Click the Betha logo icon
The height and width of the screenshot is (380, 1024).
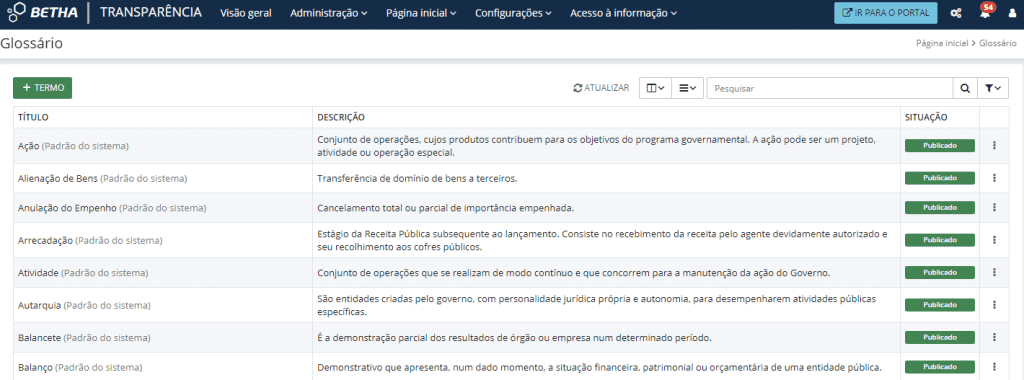(x=16, y=12)
